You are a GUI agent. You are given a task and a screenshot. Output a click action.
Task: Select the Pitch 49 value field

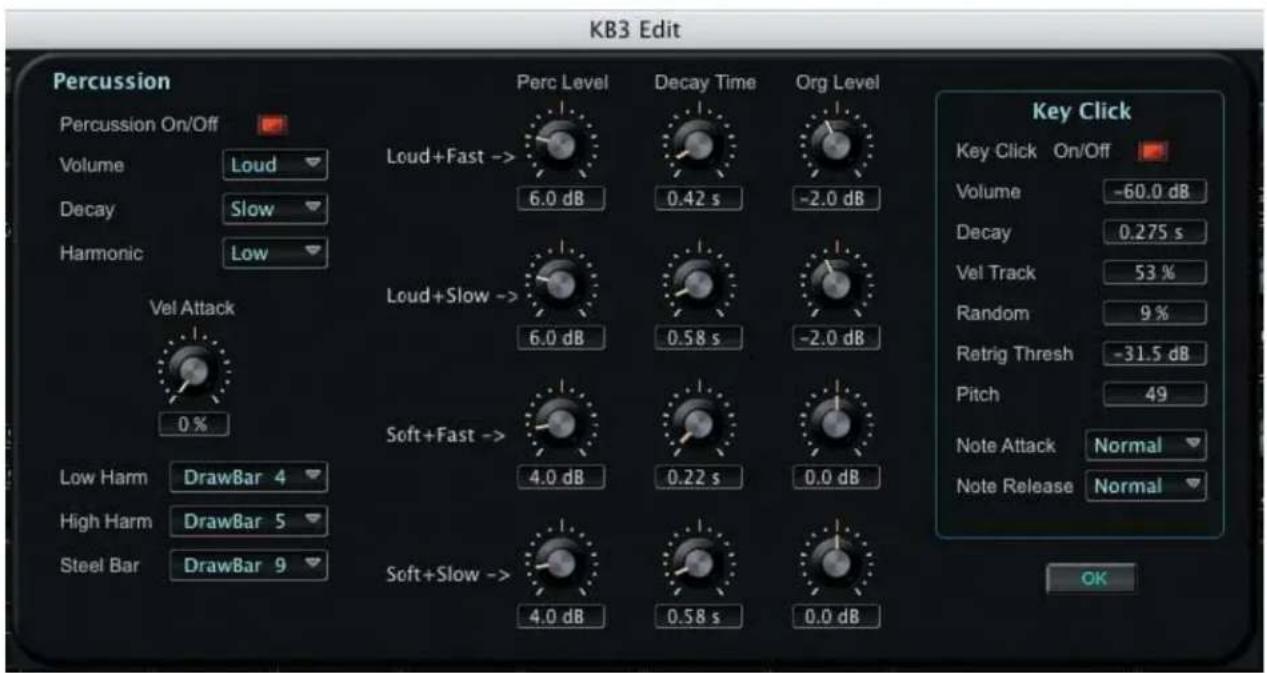1155,394
